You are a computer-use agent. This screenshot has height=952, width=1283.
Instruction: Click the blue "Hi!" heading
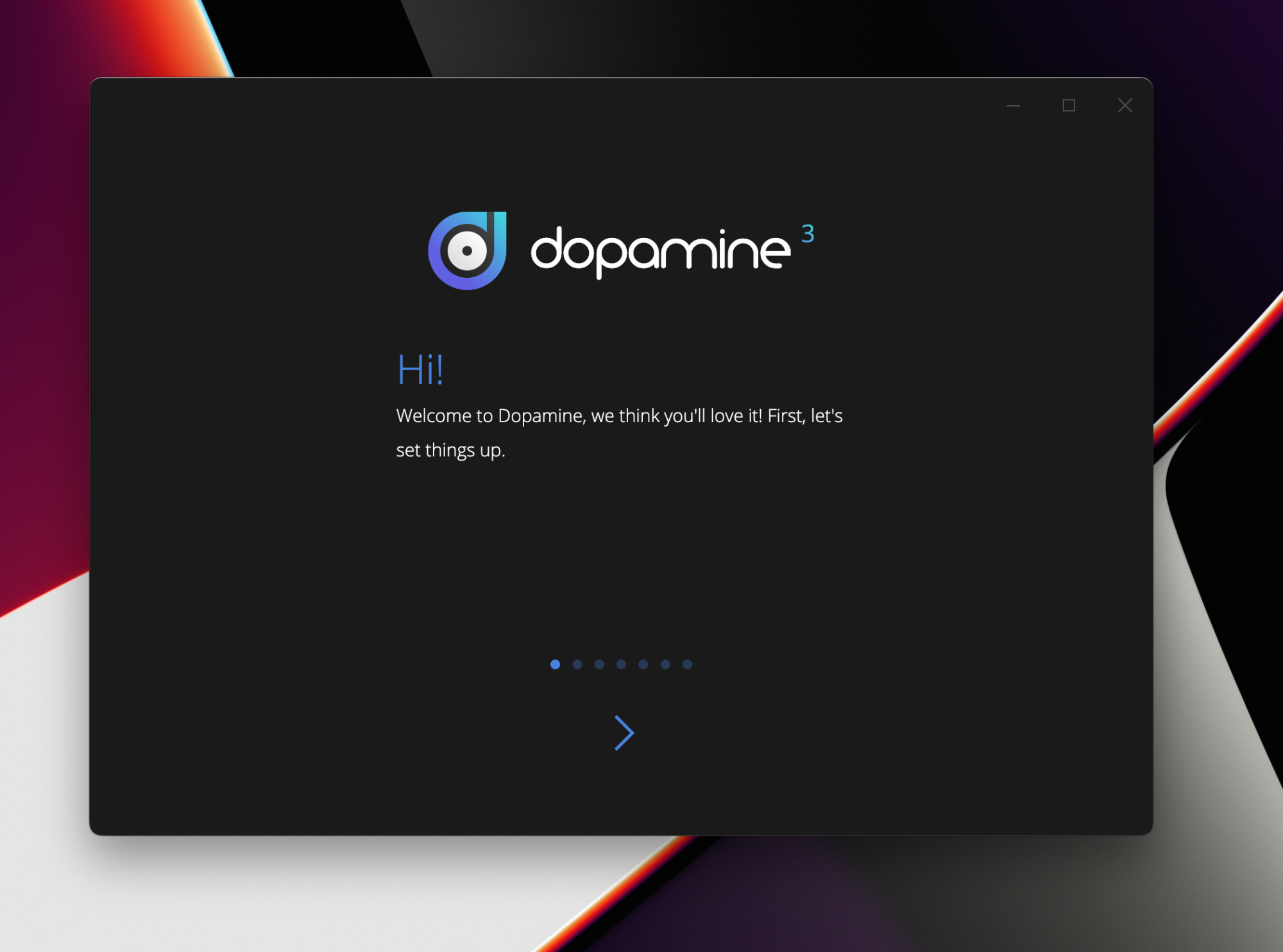420,370
